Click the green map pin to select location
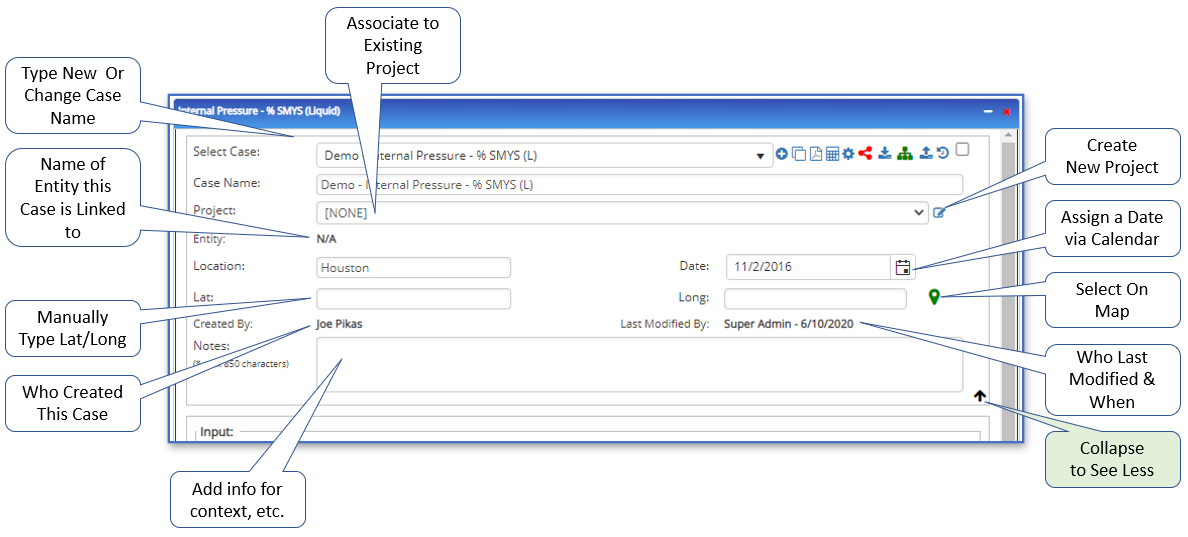Viewport: 1188px width, 537px height. point(934,297)
